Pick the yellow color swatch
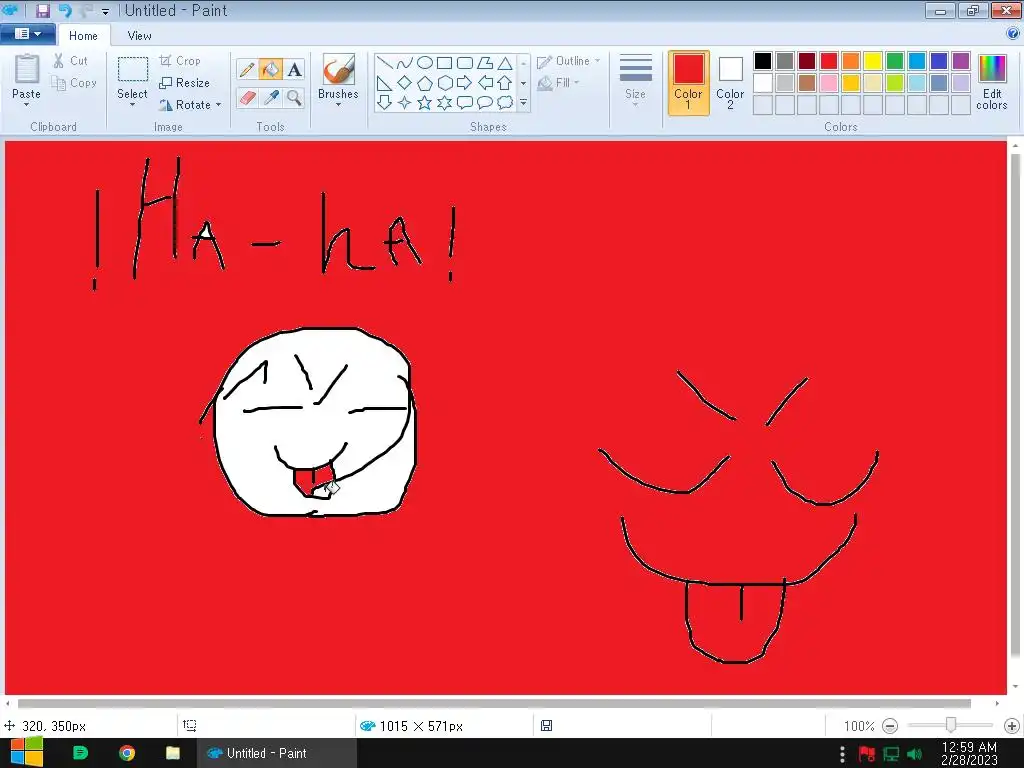 click(873, 61)
